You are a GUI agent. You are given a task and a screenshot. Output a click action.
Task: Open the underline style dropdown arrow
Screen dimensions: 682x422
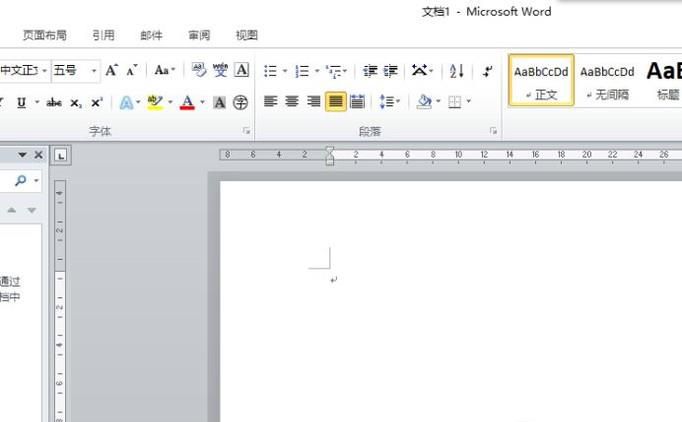[x=37, y=103]
